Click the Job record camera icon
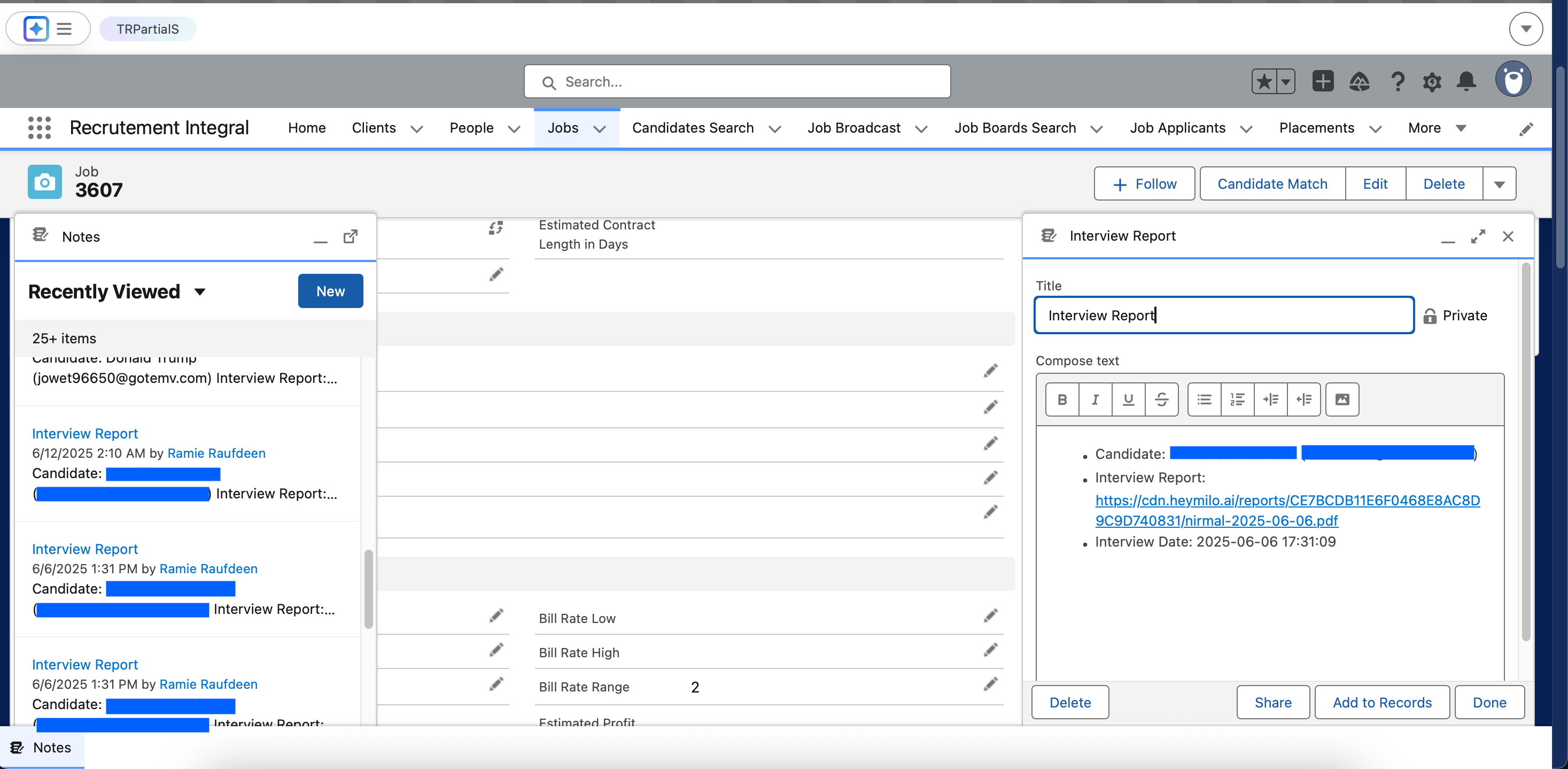Viewport: 1568px width, 769px height. click(x=44, y=181)
